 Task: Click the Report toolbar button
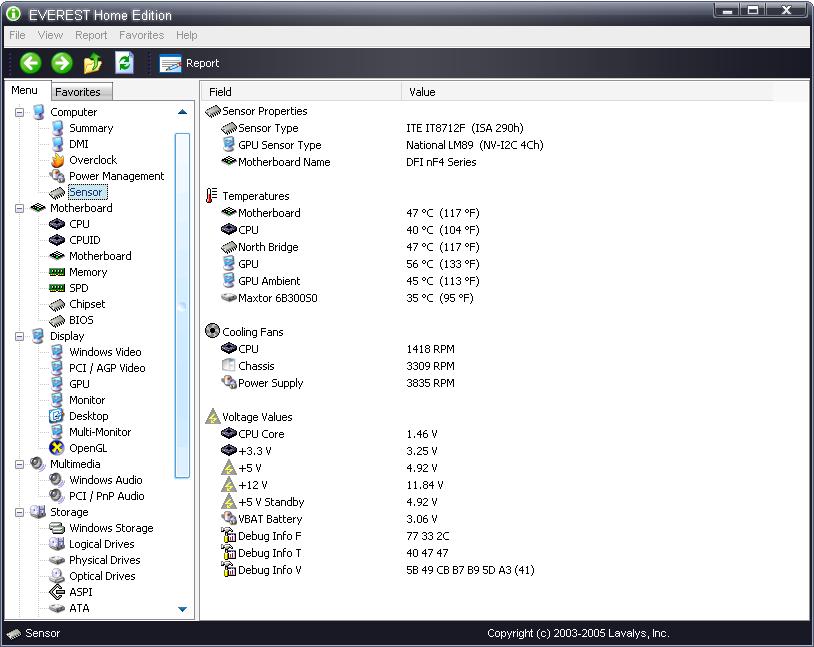[189, 63]
